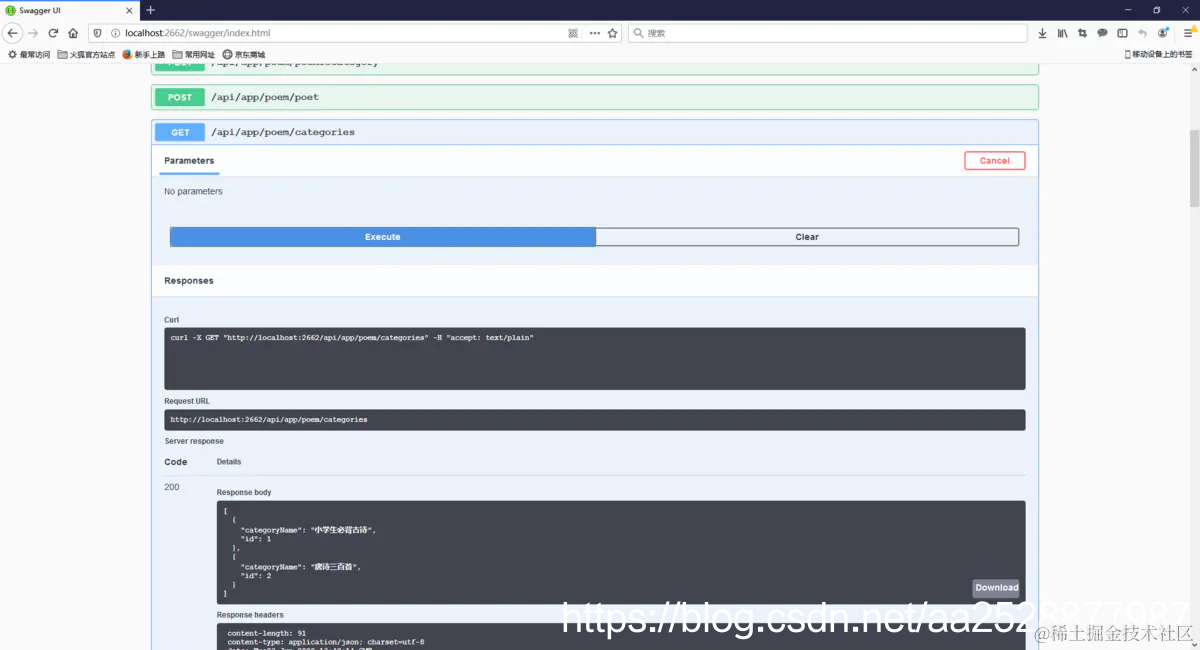Open the downloads panel
The height and width of the screenshot is (650, 1200).
(x=1043, y=33)
